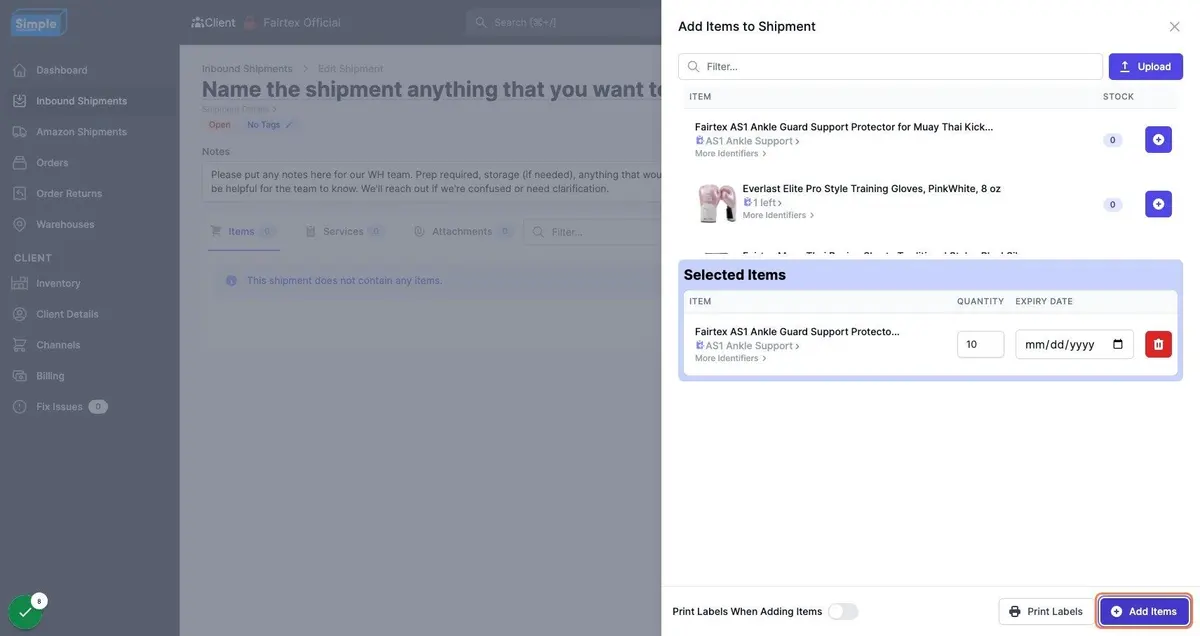The height and width of the screenshot is (636, 1200).
Task: Add the Everlast Elite Pro gloves item
Action: coord(1158,204)
